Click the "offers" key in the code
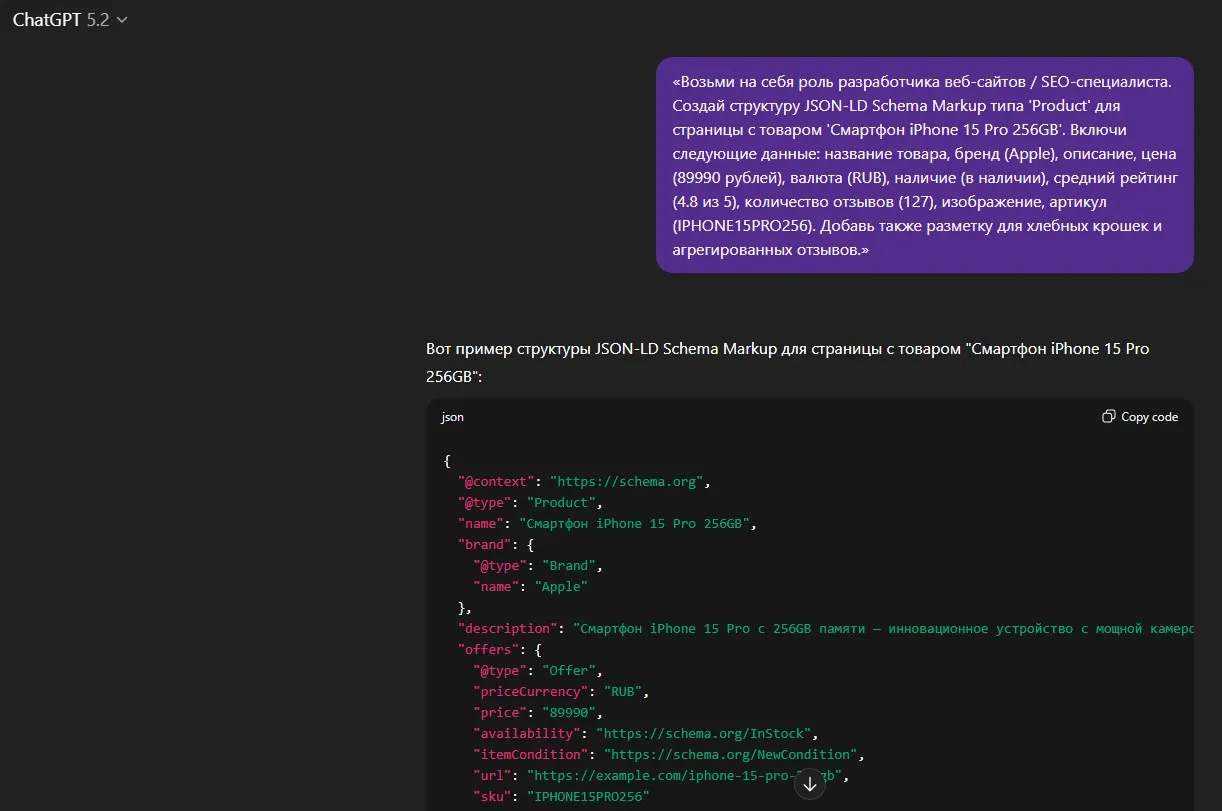 [488, 650]
